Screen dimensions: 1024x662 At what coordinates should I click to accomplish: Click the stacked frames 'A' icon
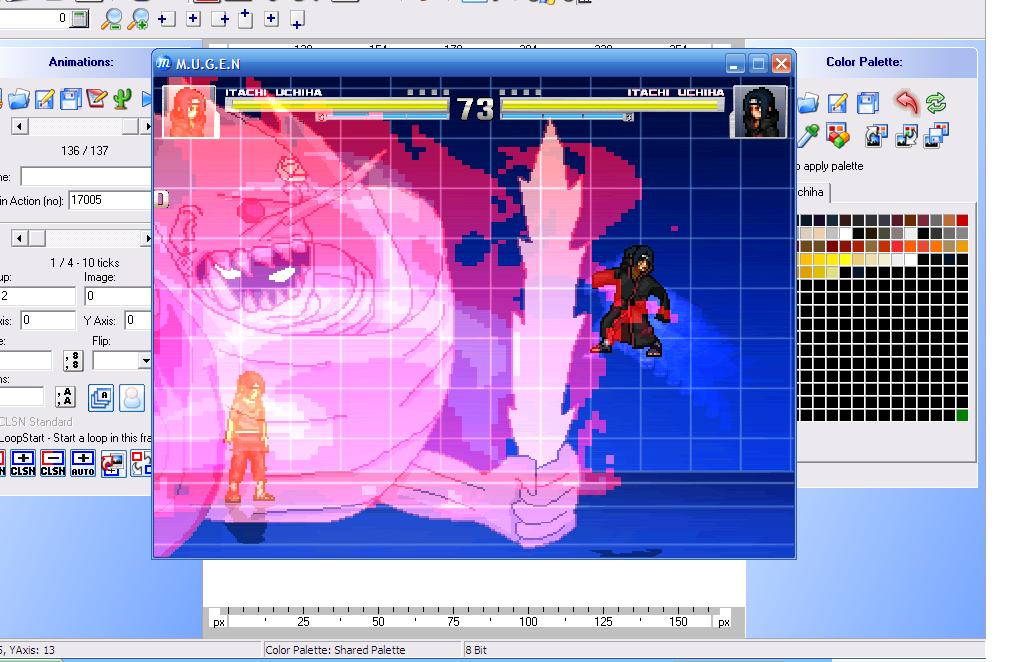[x=101, y=398]
